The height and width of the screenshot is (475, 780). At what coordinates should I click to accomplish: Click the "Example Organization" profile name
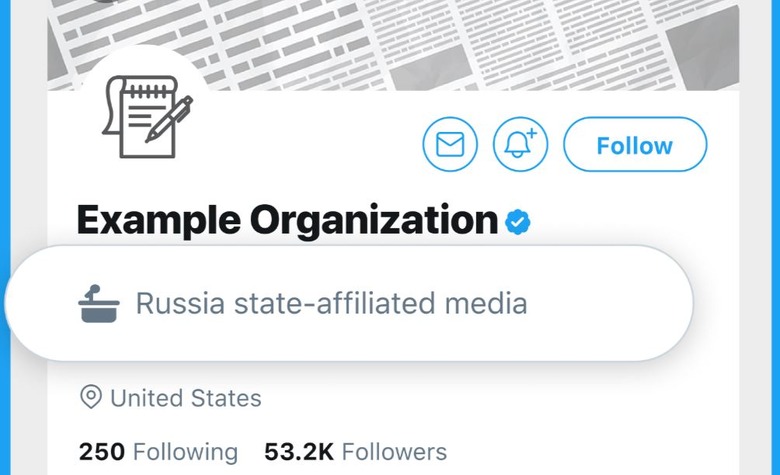point(287,221)
